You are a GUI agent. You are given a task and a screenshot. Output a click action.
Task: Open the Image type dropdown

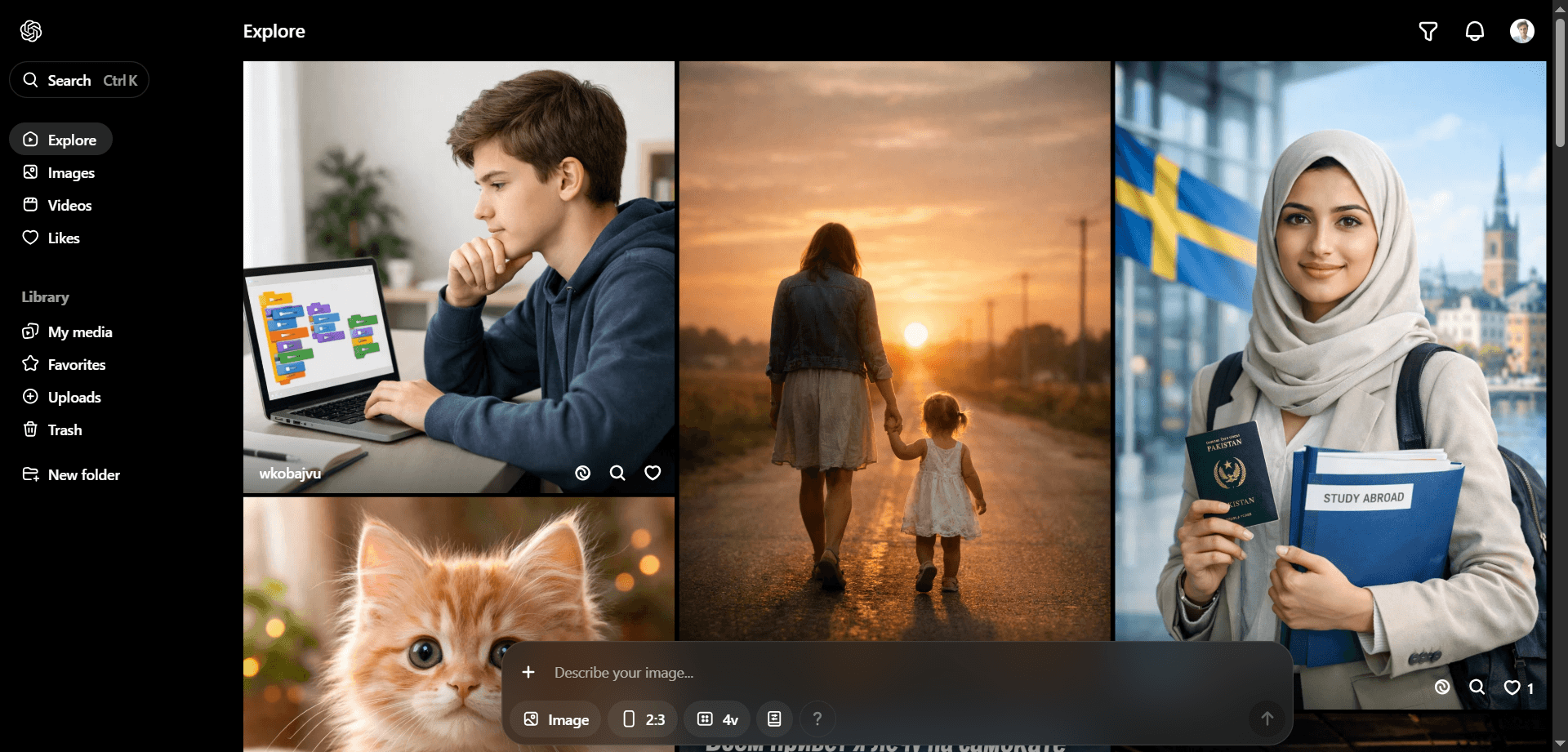point(555,719)
